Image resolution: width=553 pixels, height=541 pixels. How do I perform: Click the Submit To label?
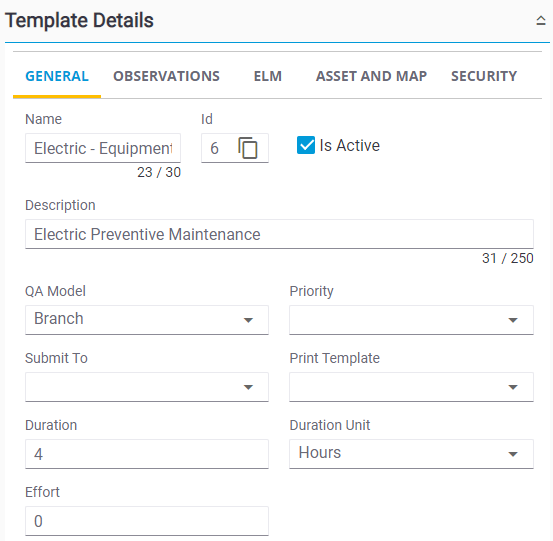[56, 358]
